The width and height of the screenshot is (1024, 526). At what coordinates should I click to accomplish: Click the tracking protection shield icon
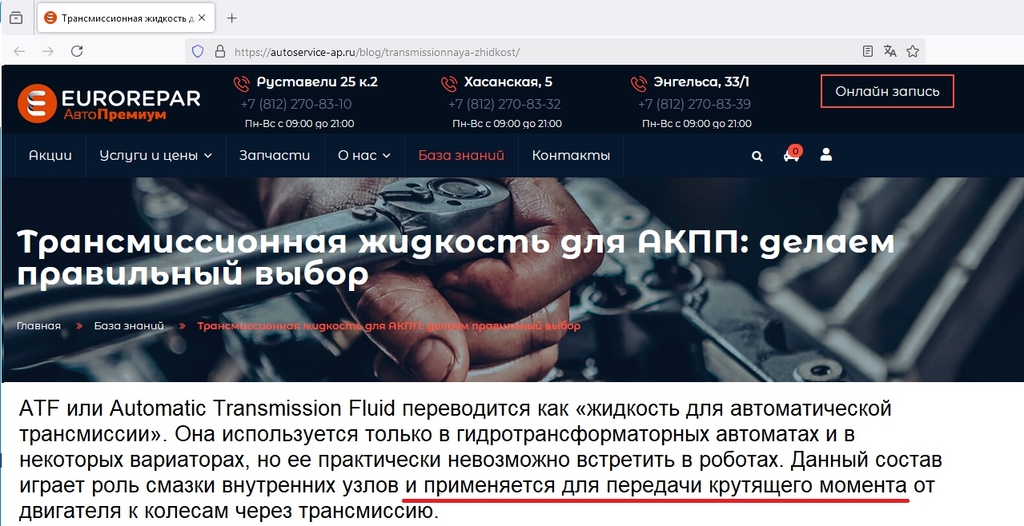198,51
